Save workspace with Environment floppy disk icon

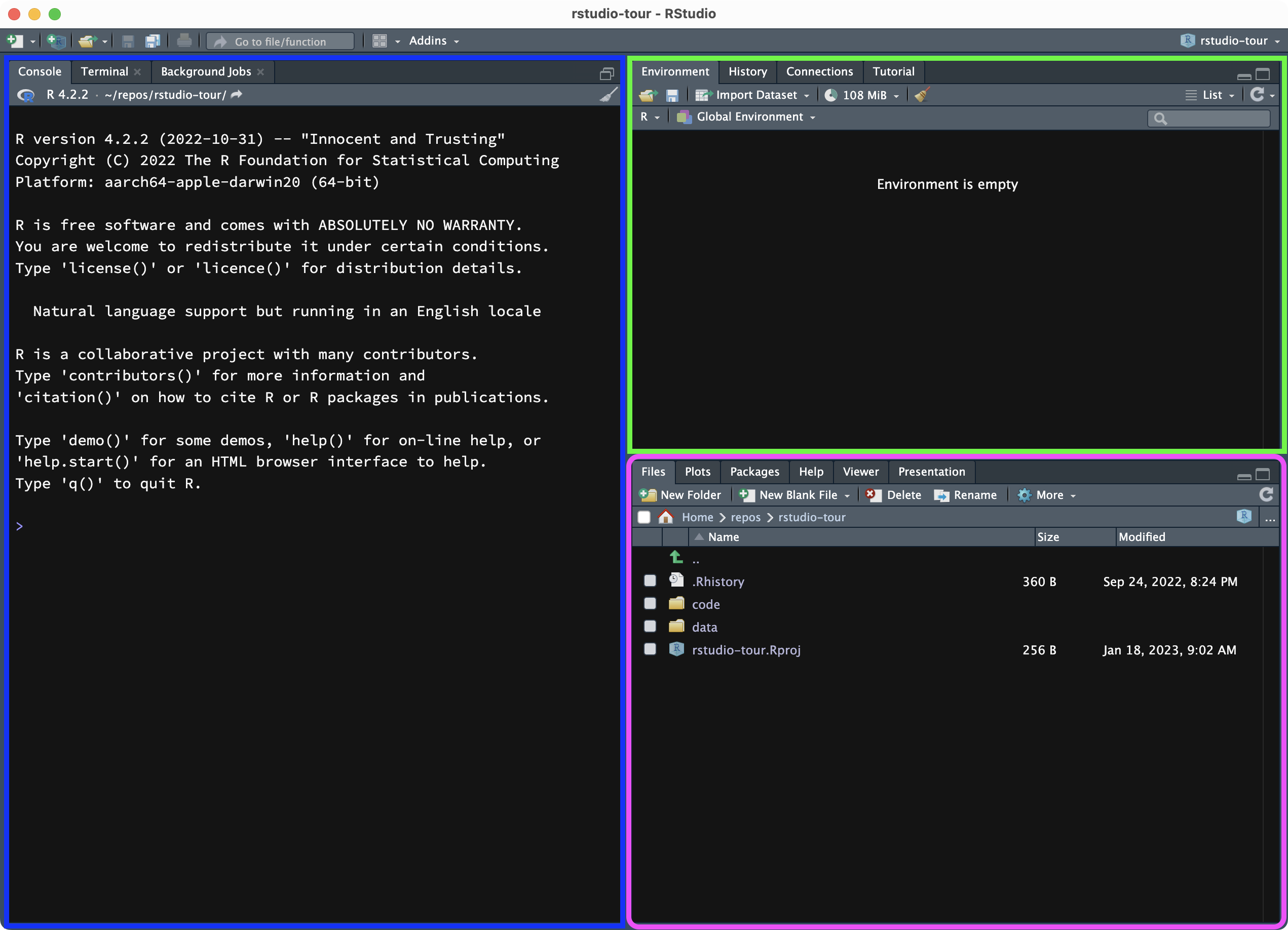(x=672, y=95)
